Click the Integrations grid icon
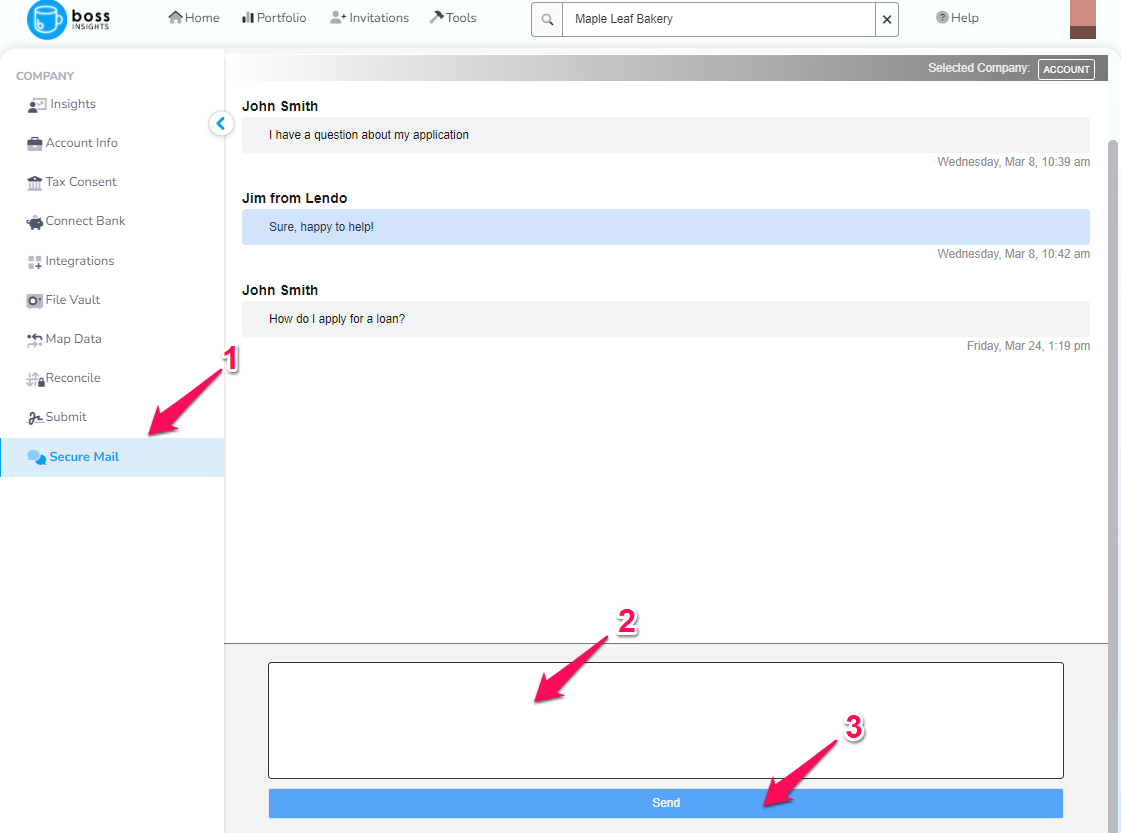 pyautogui.click(x=34, y=262)
